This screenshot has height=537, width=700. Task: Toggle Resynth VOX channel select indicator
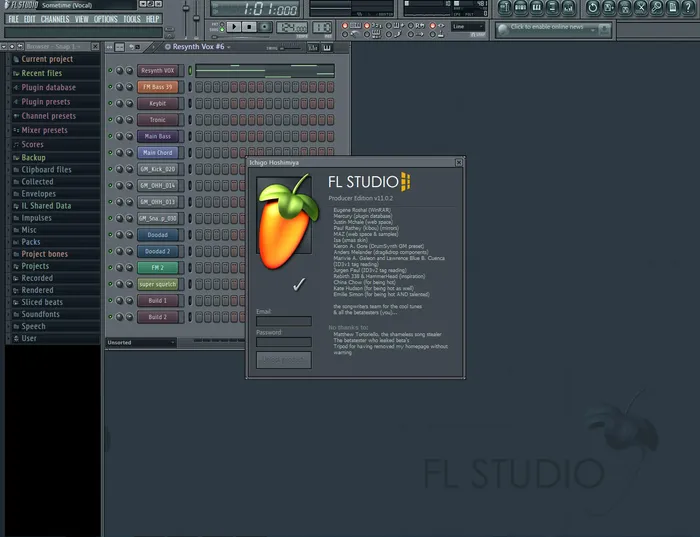(x=190, y=71)
